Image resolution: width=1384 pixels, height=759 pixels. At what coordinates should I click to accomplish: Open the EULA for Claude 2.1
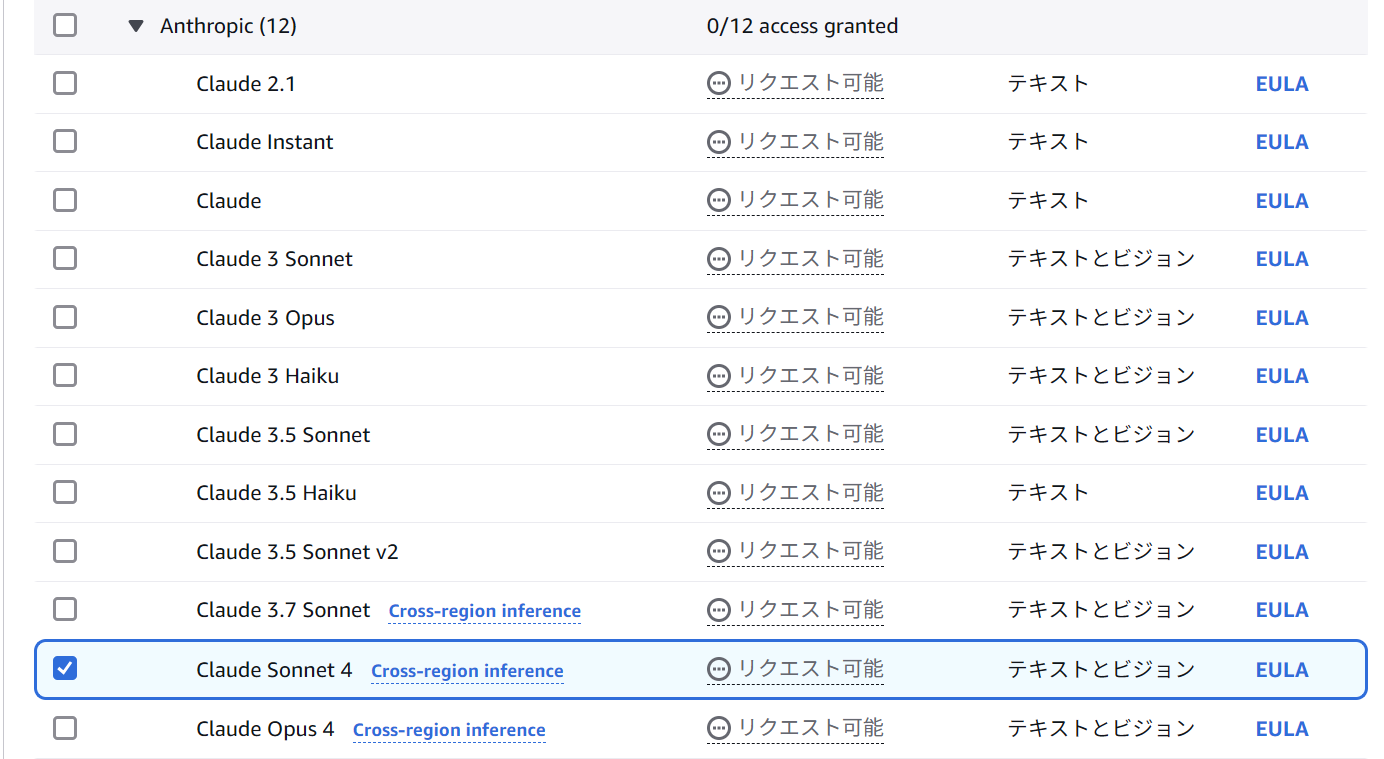pos(1282,84)
